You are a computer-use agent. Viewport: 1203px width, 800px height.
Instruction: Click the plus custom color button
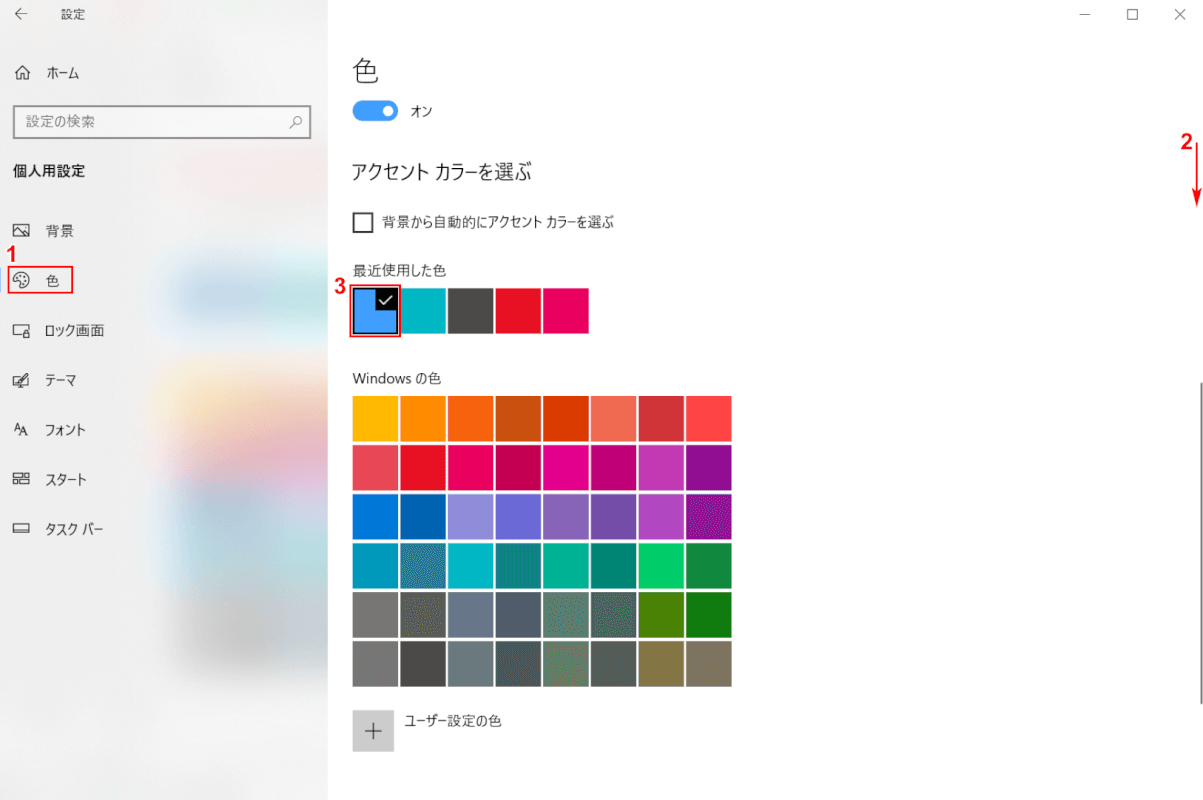pos(373,731)
